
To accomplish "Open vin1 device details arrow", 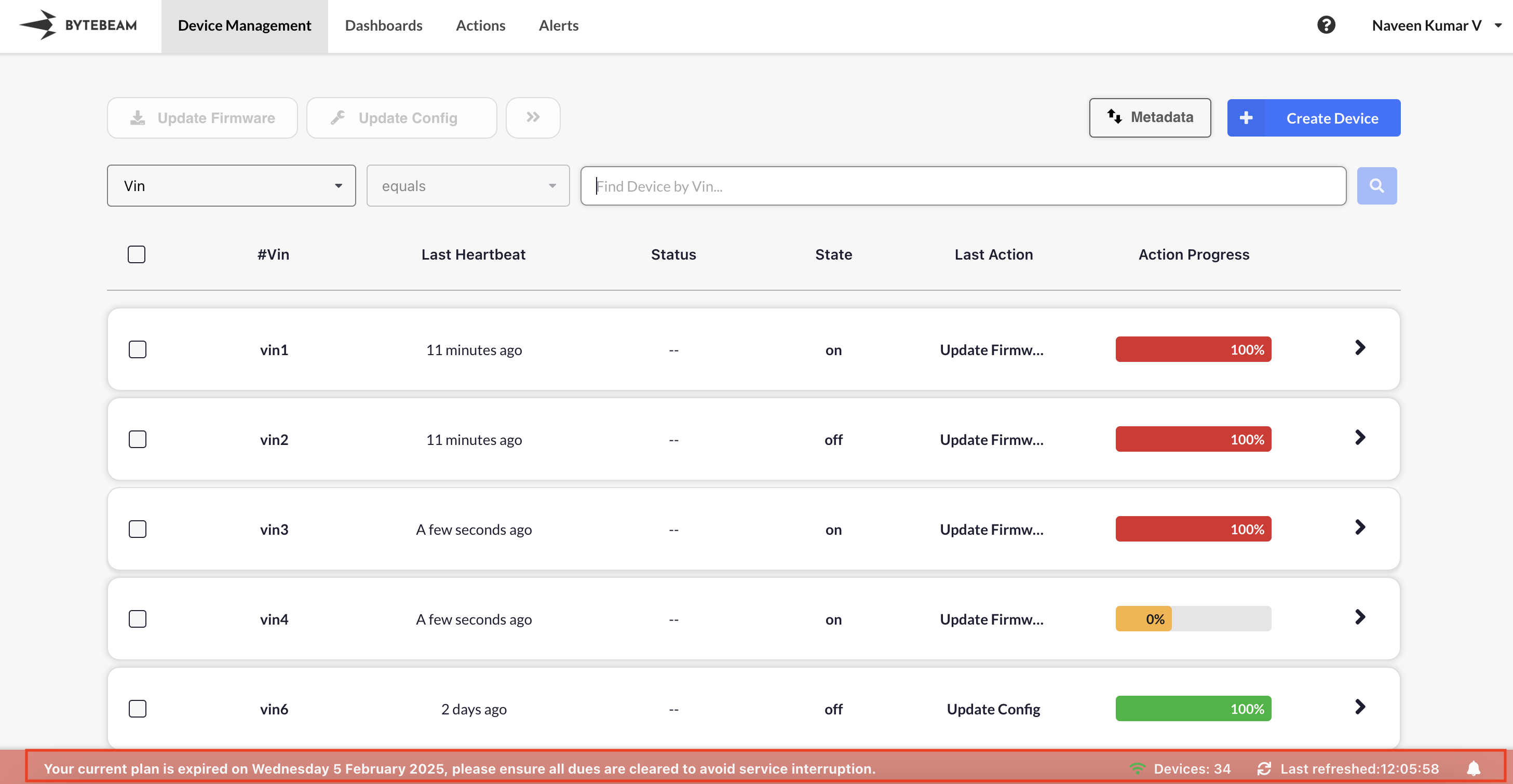I will (x=1360, y=348).
